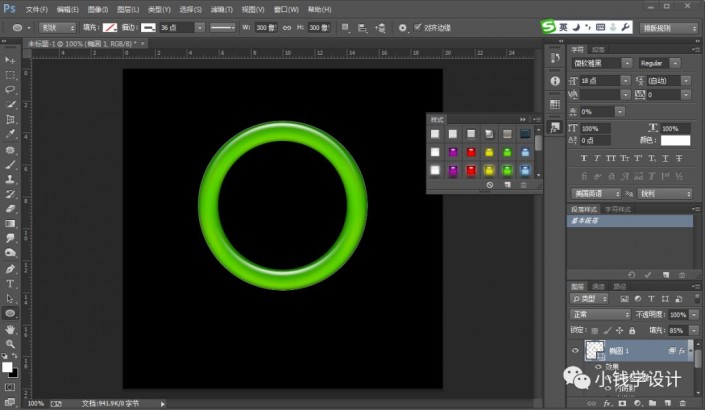Click the red glass button style preset
Screen dimensions: 705x410
[471, 152]
